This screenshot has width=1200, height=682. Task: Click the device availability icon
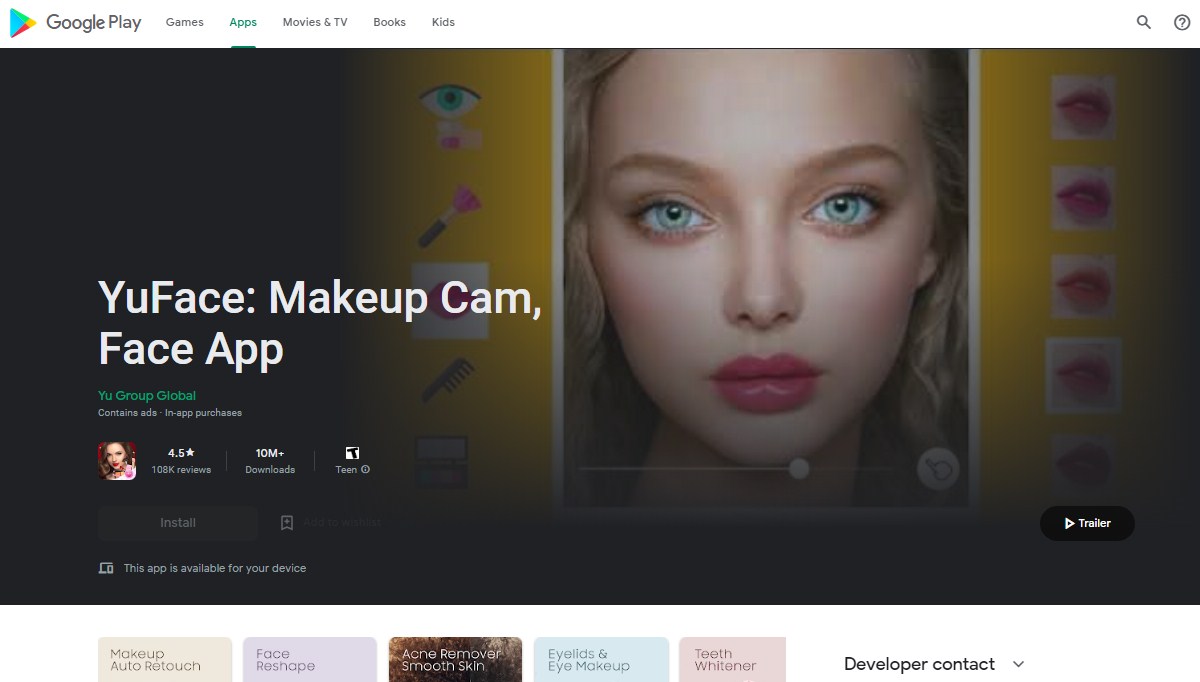coord(106,568)
